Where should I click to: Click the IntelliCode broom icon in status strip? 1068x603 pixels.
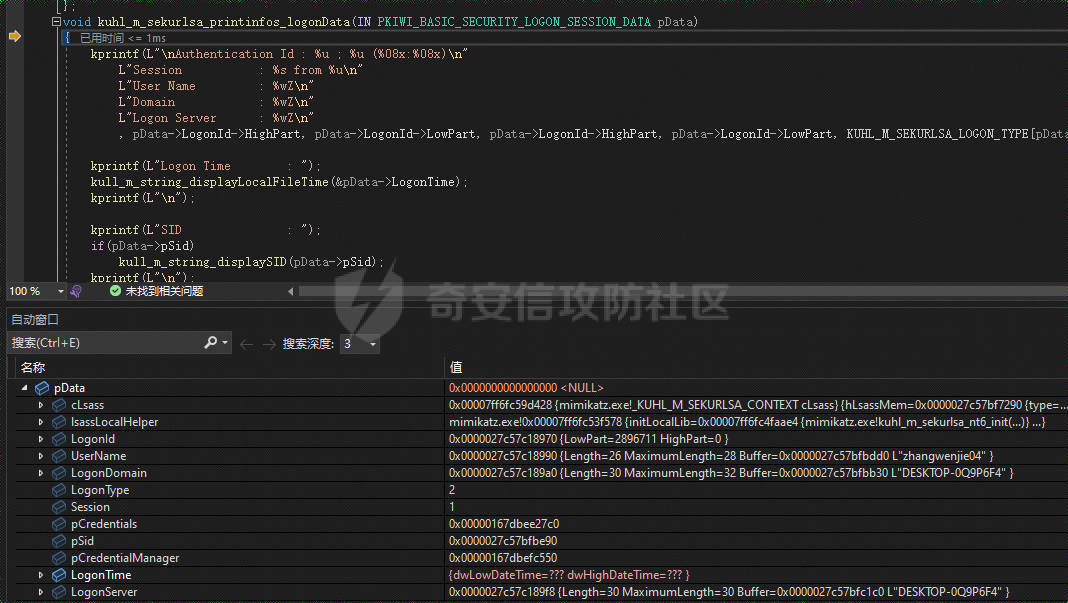(x=76, y=292)
